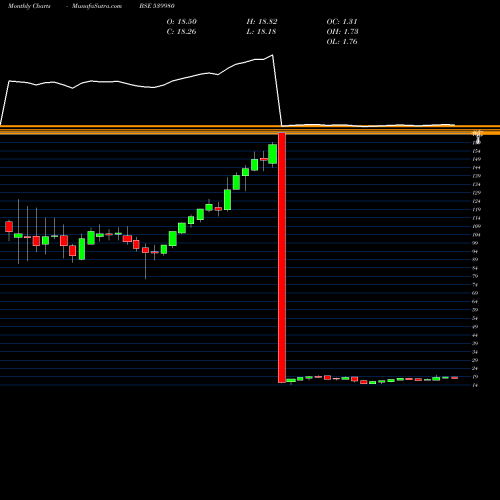Click the 119 price axis label
Screen dimensions: 500x500
coord(477,210)
